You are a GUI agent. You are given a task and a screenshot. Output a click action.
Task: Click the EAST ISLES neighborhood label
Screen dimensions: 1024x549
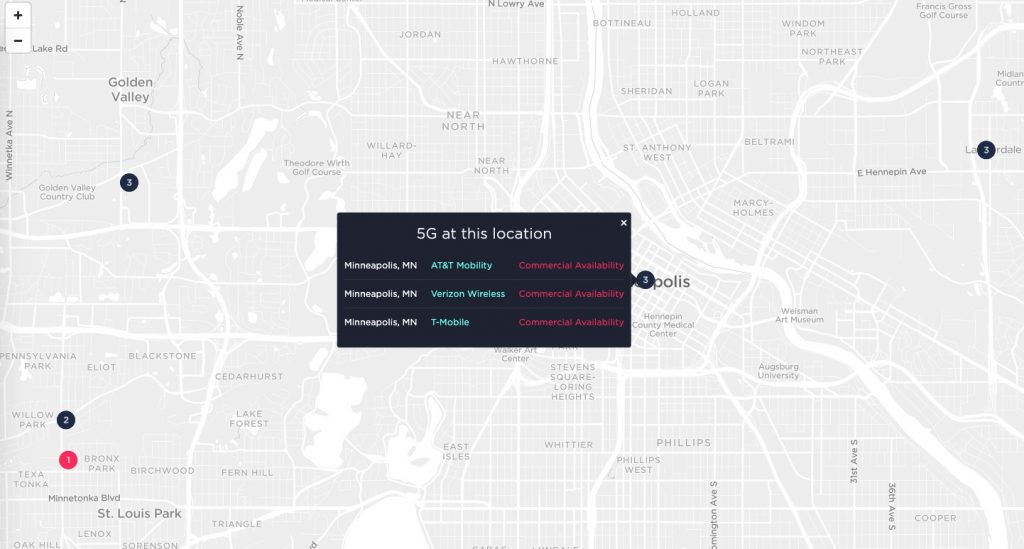(456, 452)
